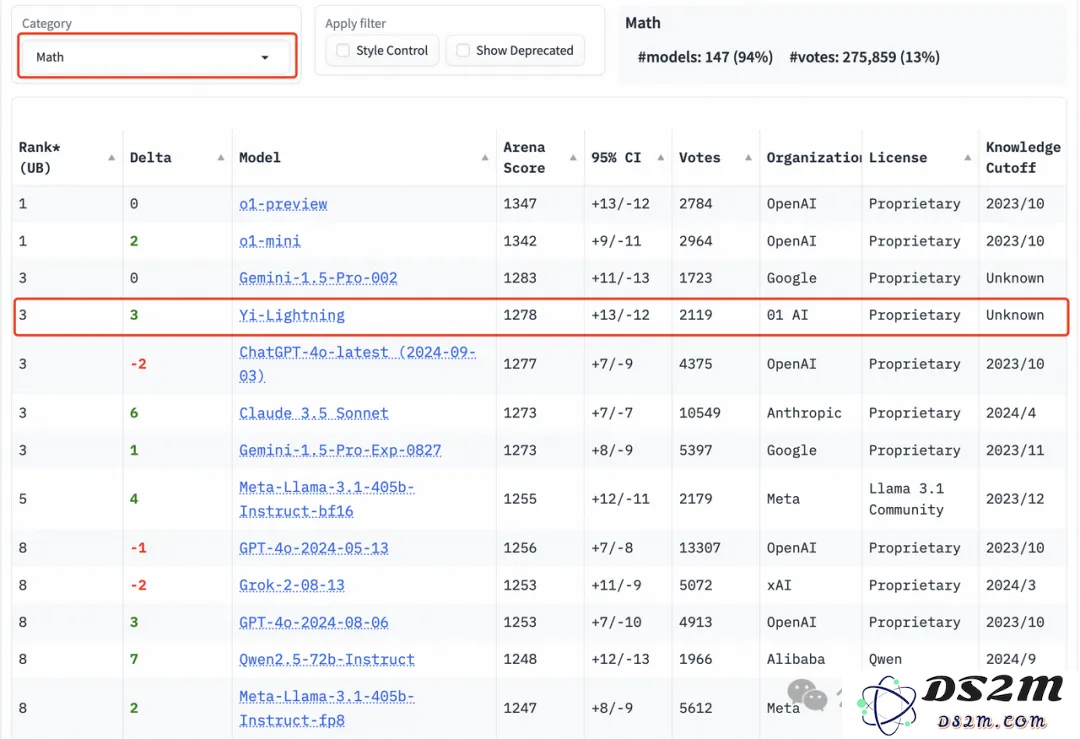This screenshot has width=1080, height=739.
Task: Click the 2024/3 cutoff for Grok-2
Action: 1010,585
